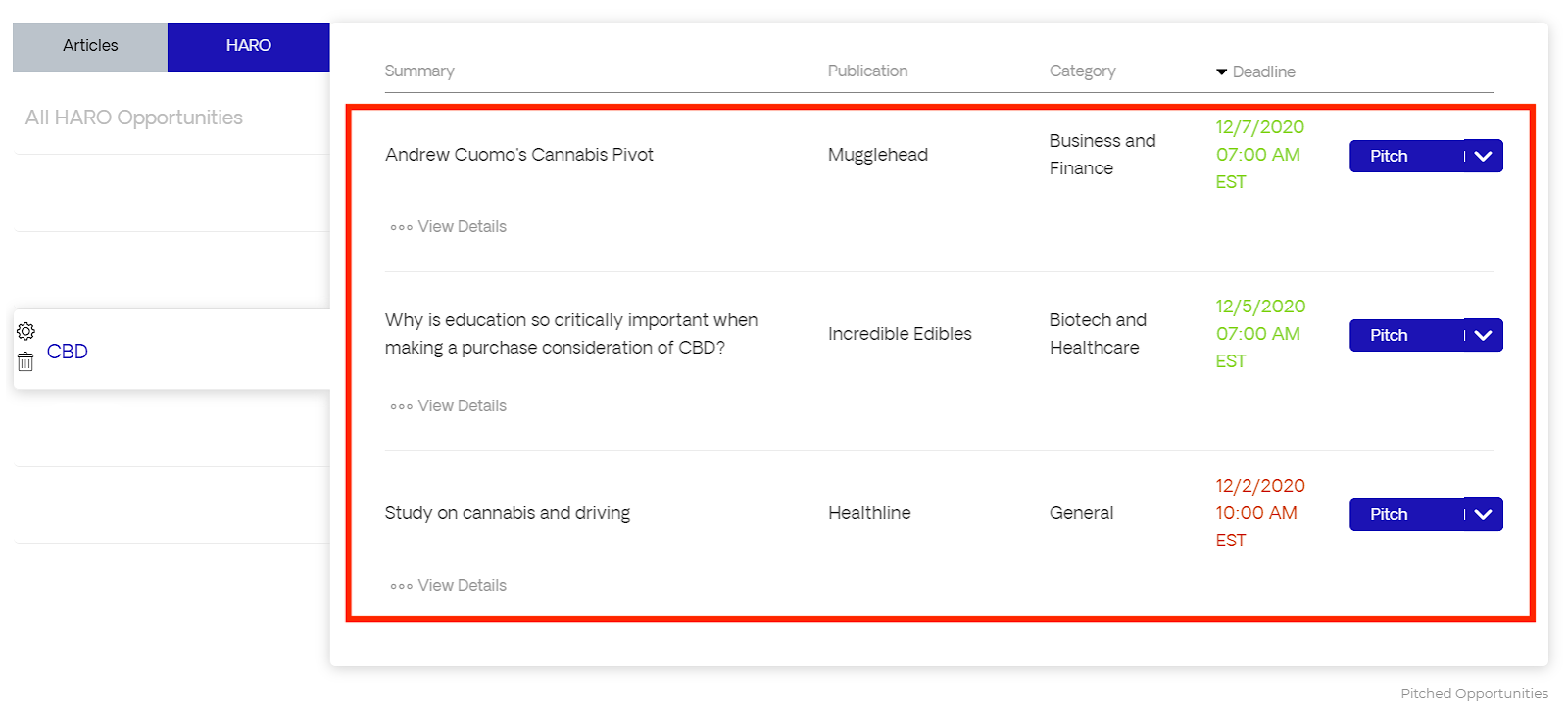Open CBD settings gear icon
Viewport: 1568px width, 710px height.
click(x=25, y=331)
